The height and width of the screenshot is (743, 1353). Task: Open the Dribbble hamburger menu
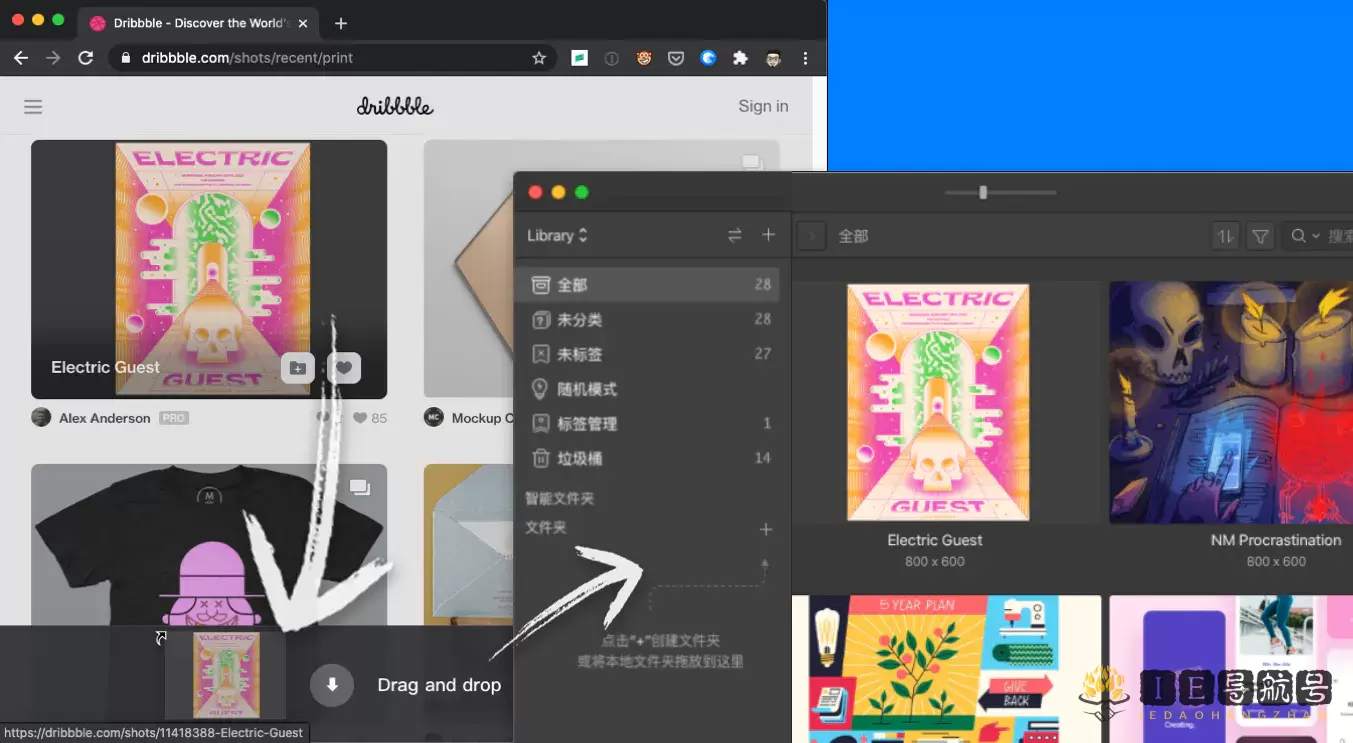(33, 106)
